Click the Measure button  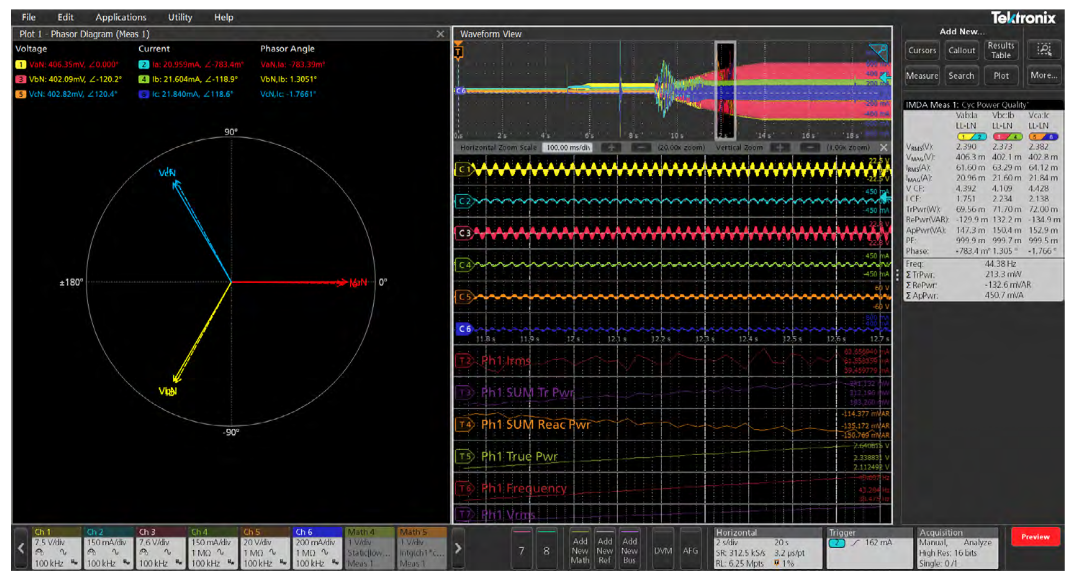[921, 75]
